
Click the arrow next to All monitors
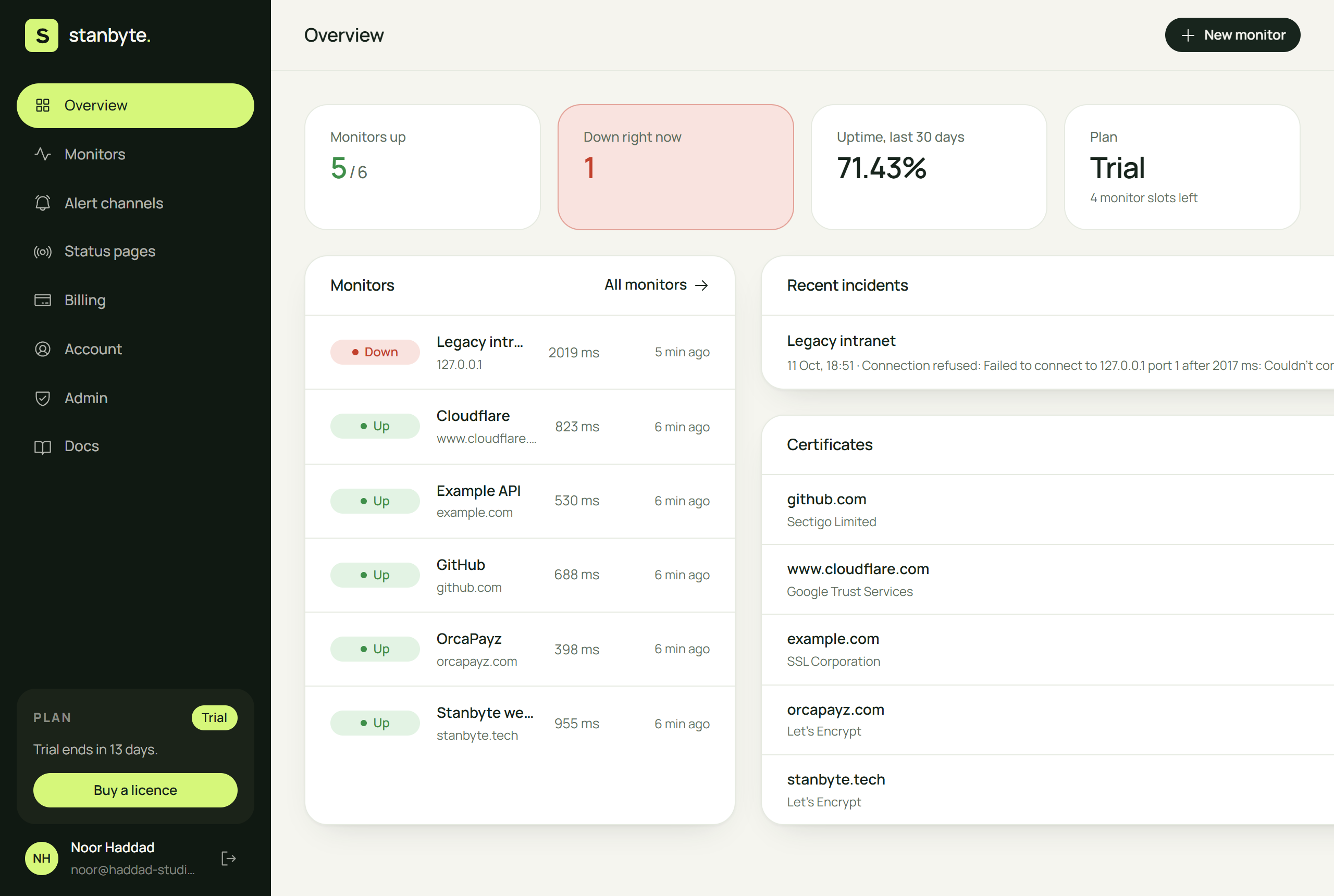701,285
